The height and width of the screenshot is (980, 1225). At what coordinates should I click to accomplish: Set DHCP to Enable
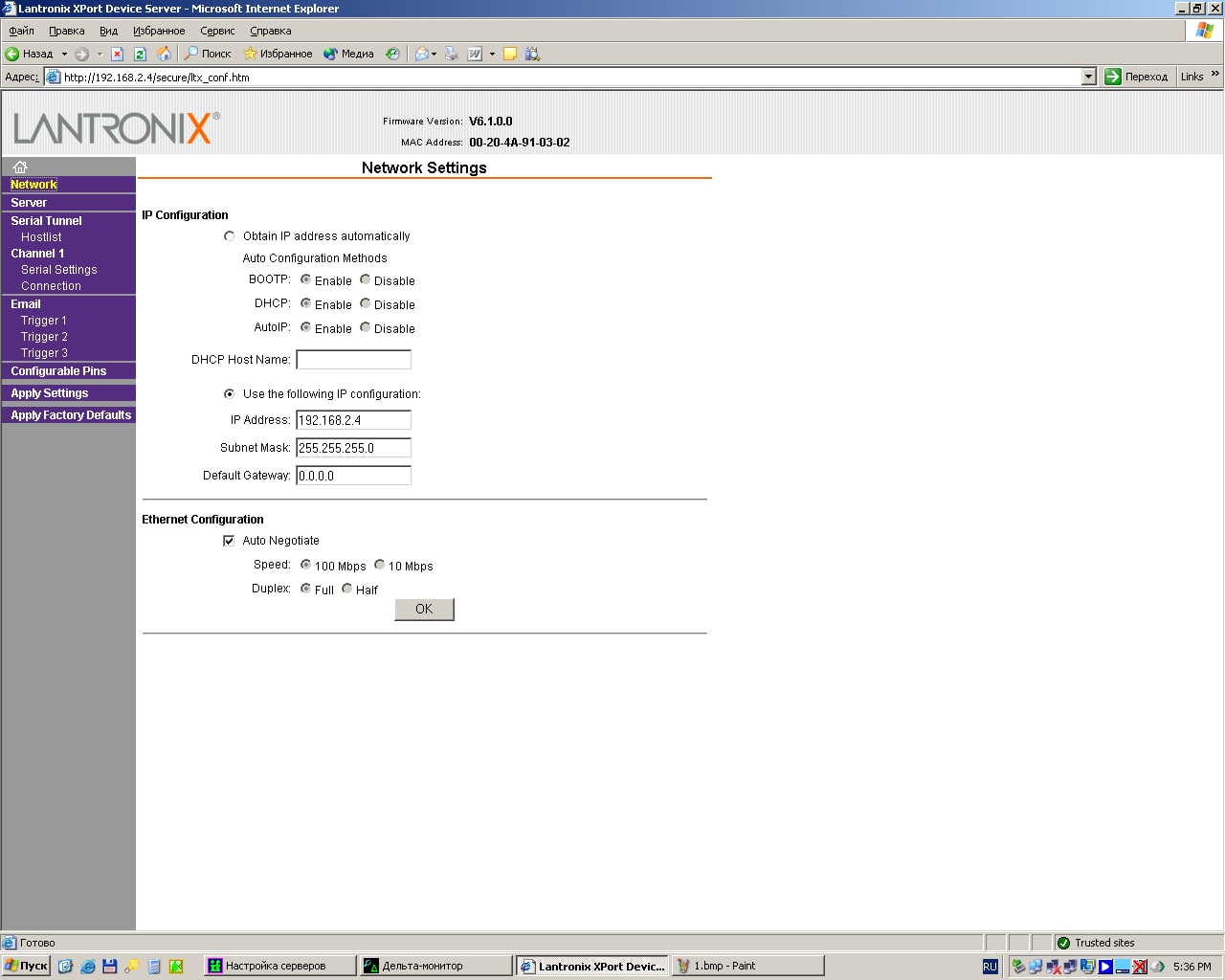pyautogui.click(x=305, y=303)
